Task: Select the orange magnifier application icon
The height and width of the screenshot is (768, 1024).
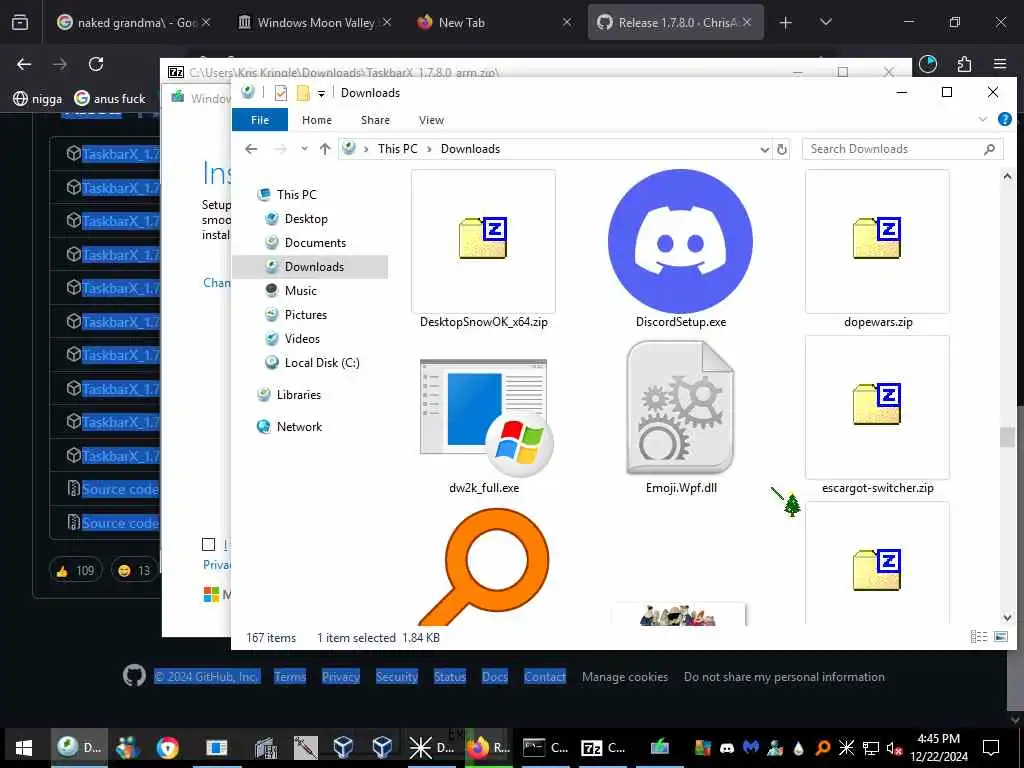Action: coord(484,566)
